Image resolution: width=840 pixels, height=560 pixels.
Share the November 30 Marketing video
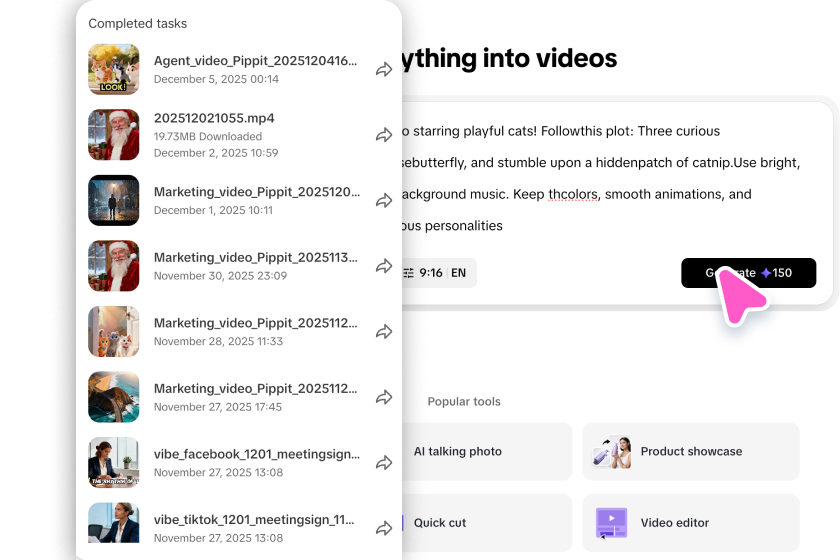pyautogui.click(x=383, y=266)
